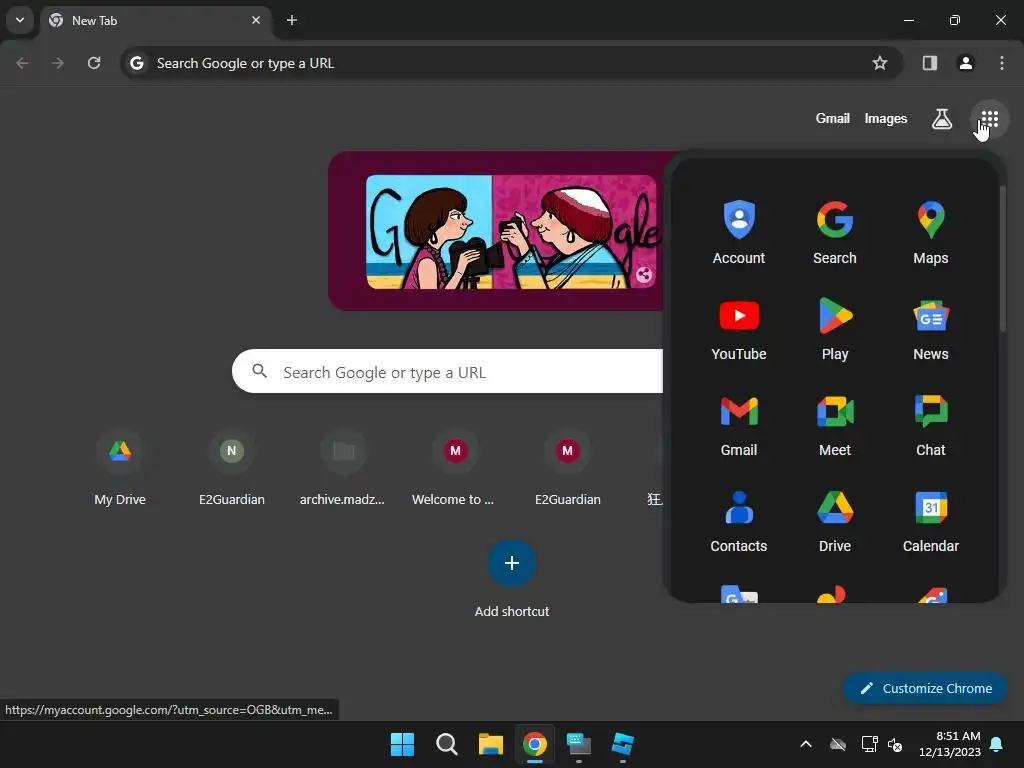Open the tab search dropdown arrow
Image resolution: width=1024 pixels, height=768 pixels.
[20, 20]
